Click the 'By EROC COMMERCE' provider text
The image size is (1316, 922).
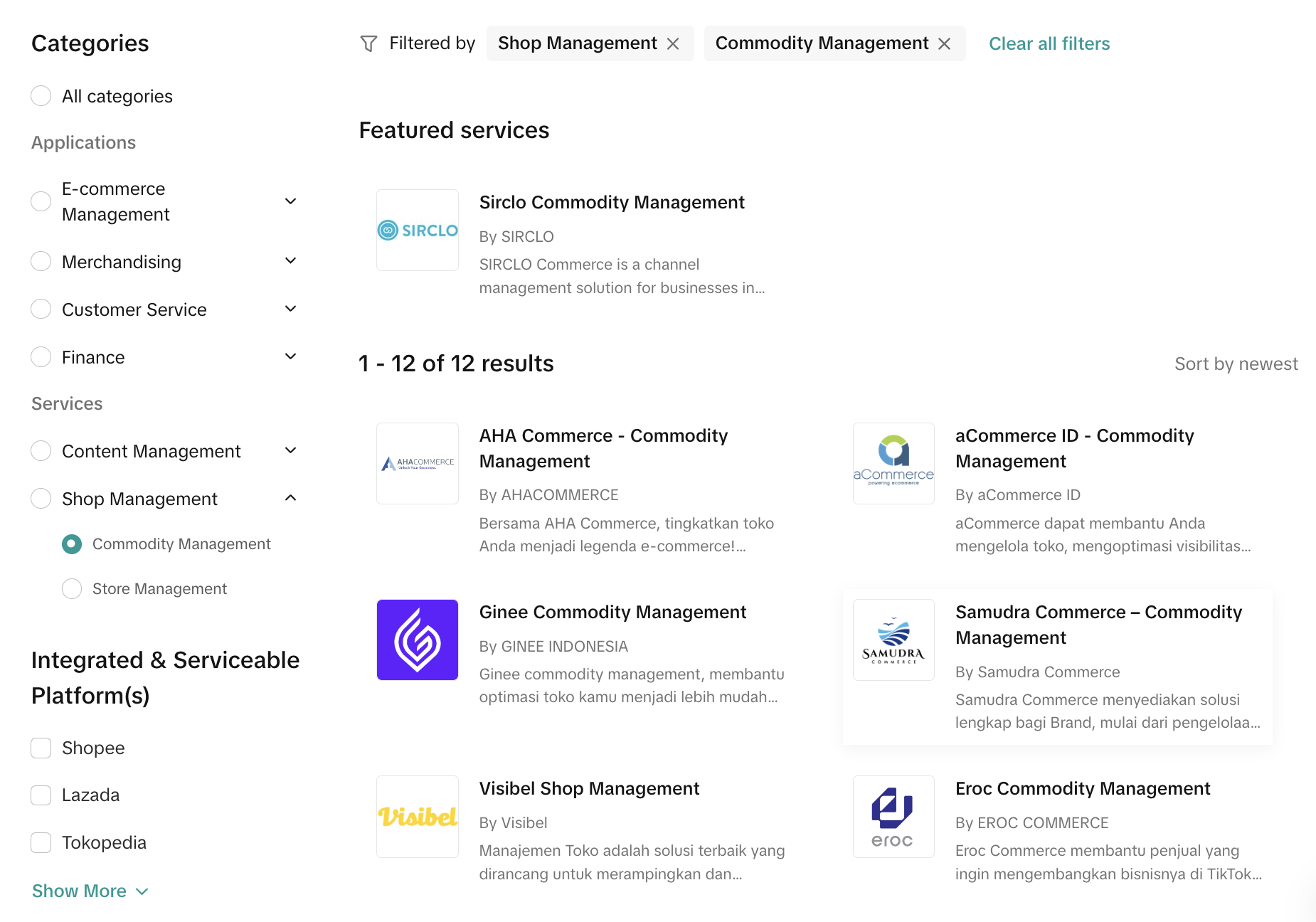point(1032,822)
